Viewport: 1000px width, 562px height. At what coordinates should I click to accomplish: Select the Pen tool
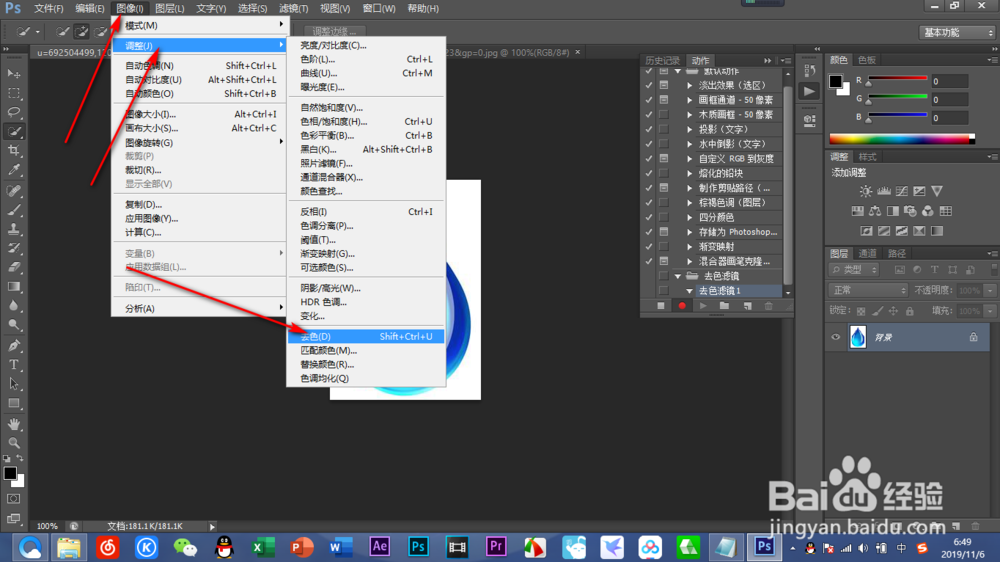click(x=13, y=346)
